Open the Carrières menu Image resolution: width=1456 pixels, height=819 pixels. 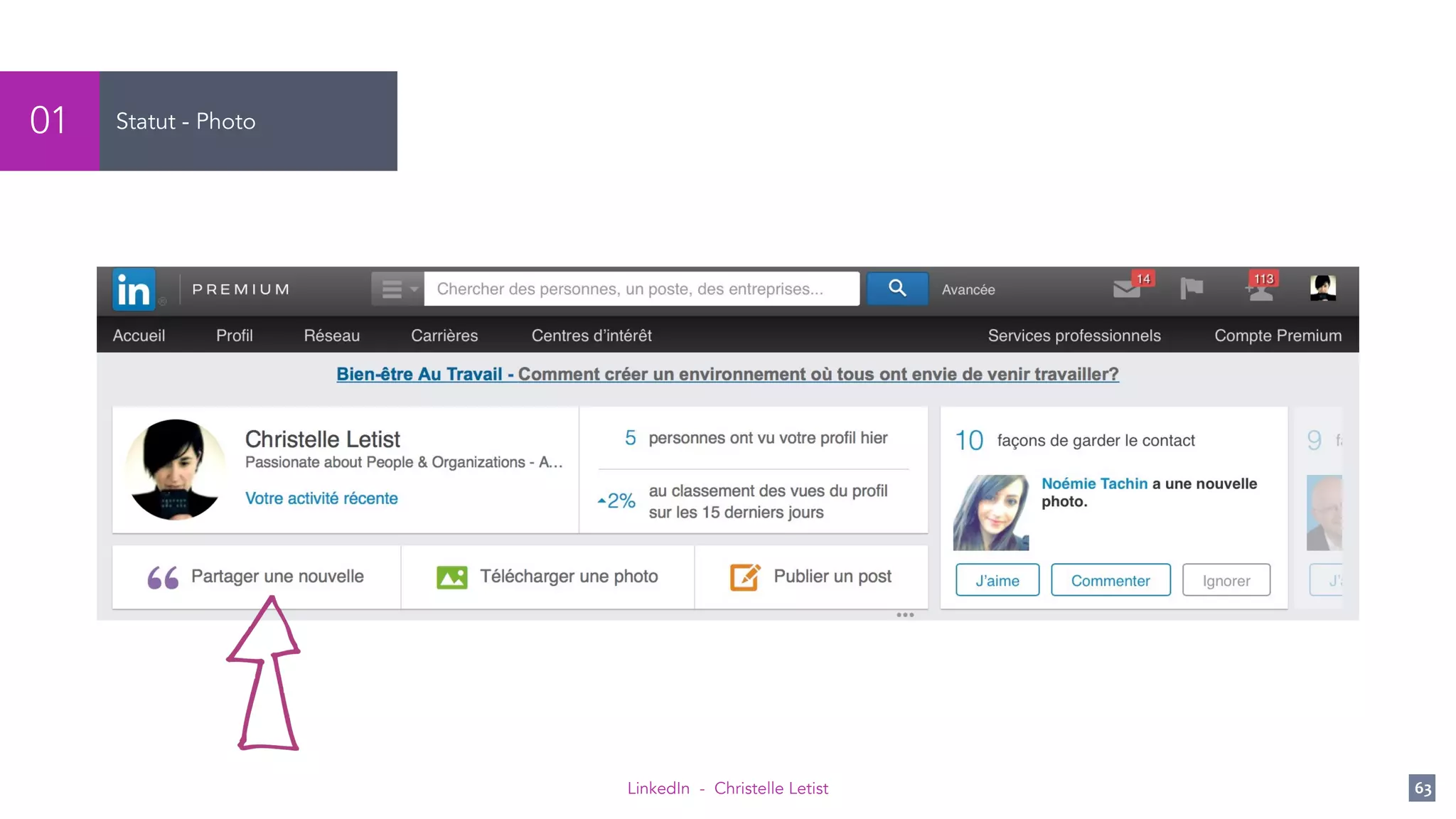point(444,336)
